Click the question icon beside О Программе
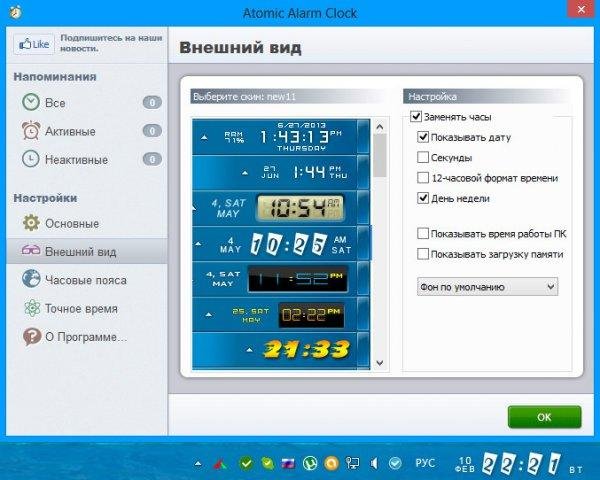The image size is (600, 480). (32, 336)
